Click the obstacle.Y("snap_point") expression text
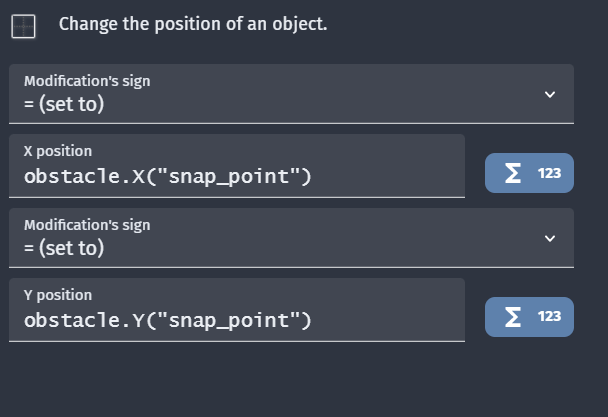Screen dimensions: 608x417 [168, 321]
